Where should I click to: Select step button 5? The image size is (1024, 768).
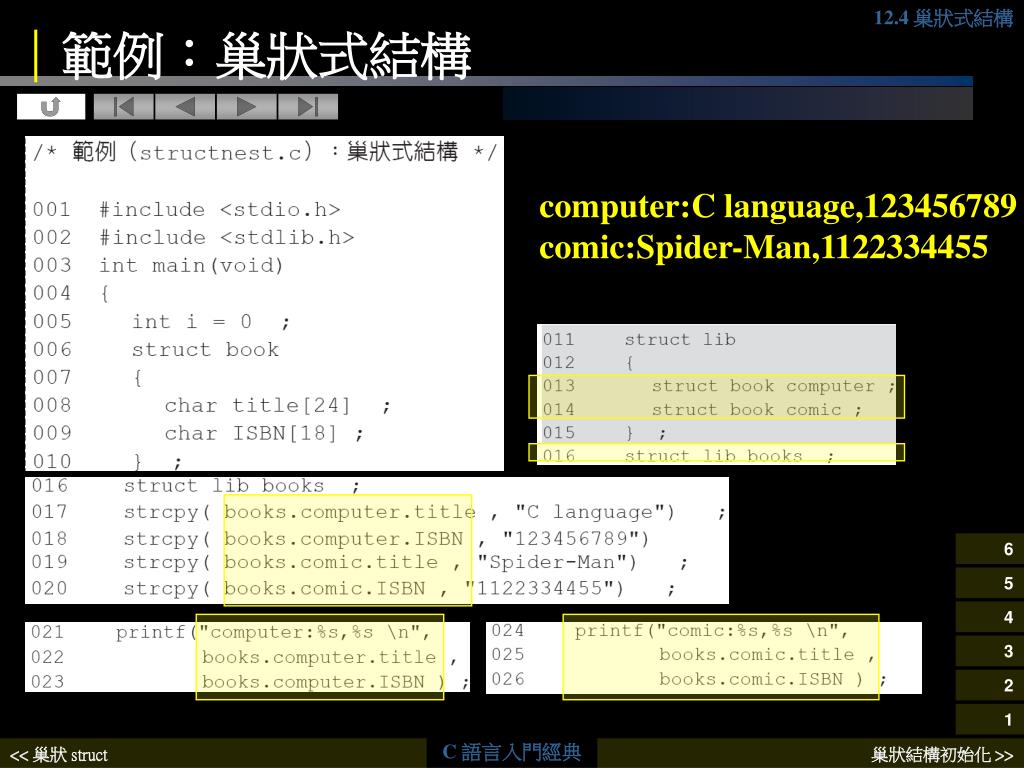(989, 583)
